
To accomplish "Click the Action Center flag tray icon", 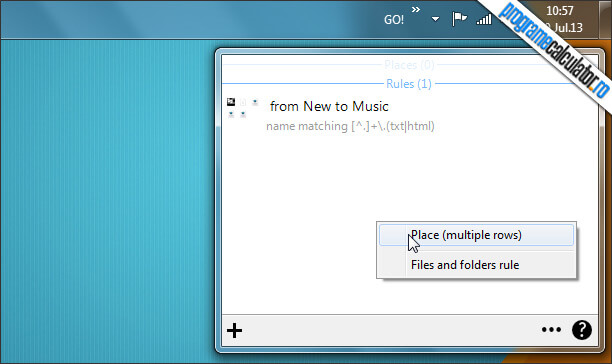I will (459, 18).
